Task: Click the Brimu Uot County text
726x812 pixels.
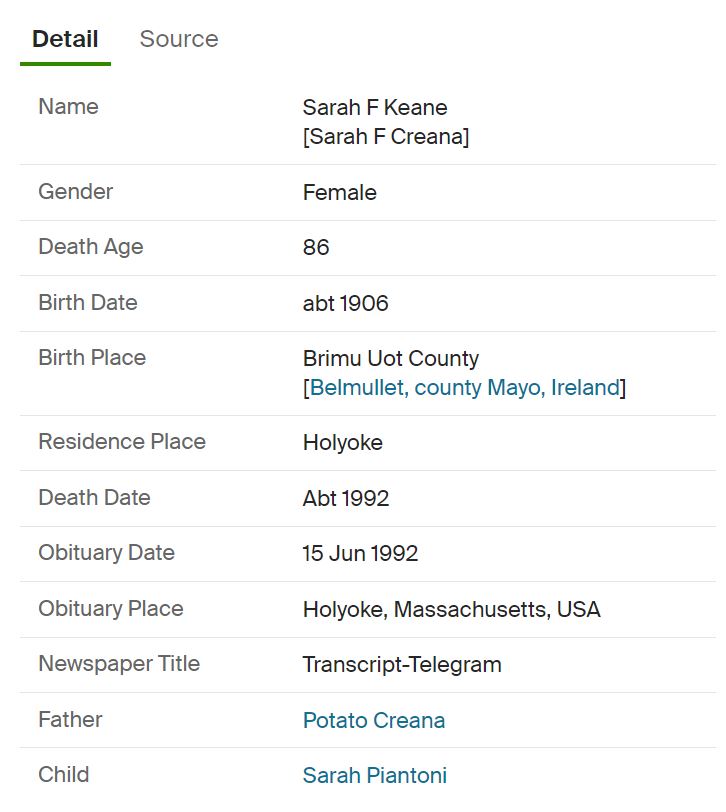Action: 390,358
